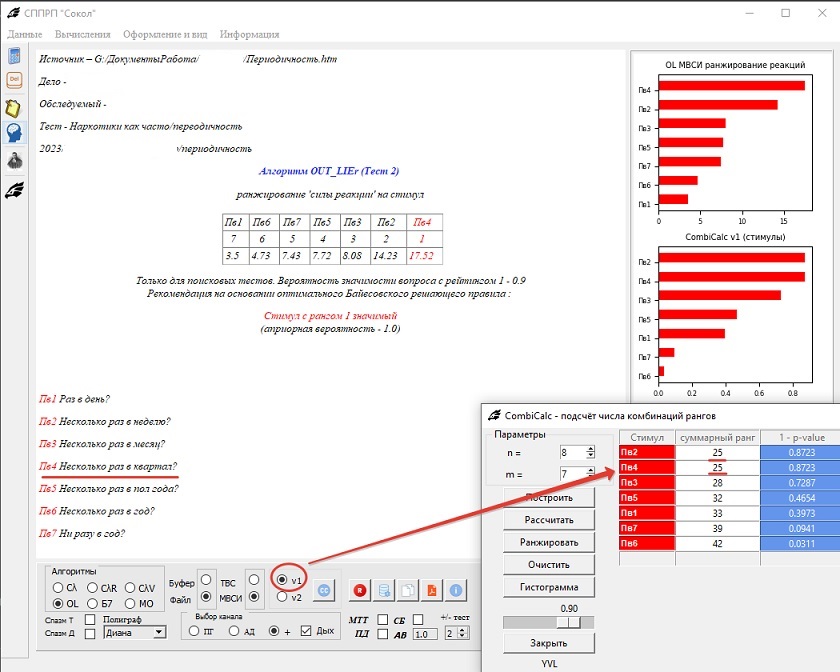This screenshot has width=840, height=672.
Task: Open the Информация menu
Action: tap(249, 34)
